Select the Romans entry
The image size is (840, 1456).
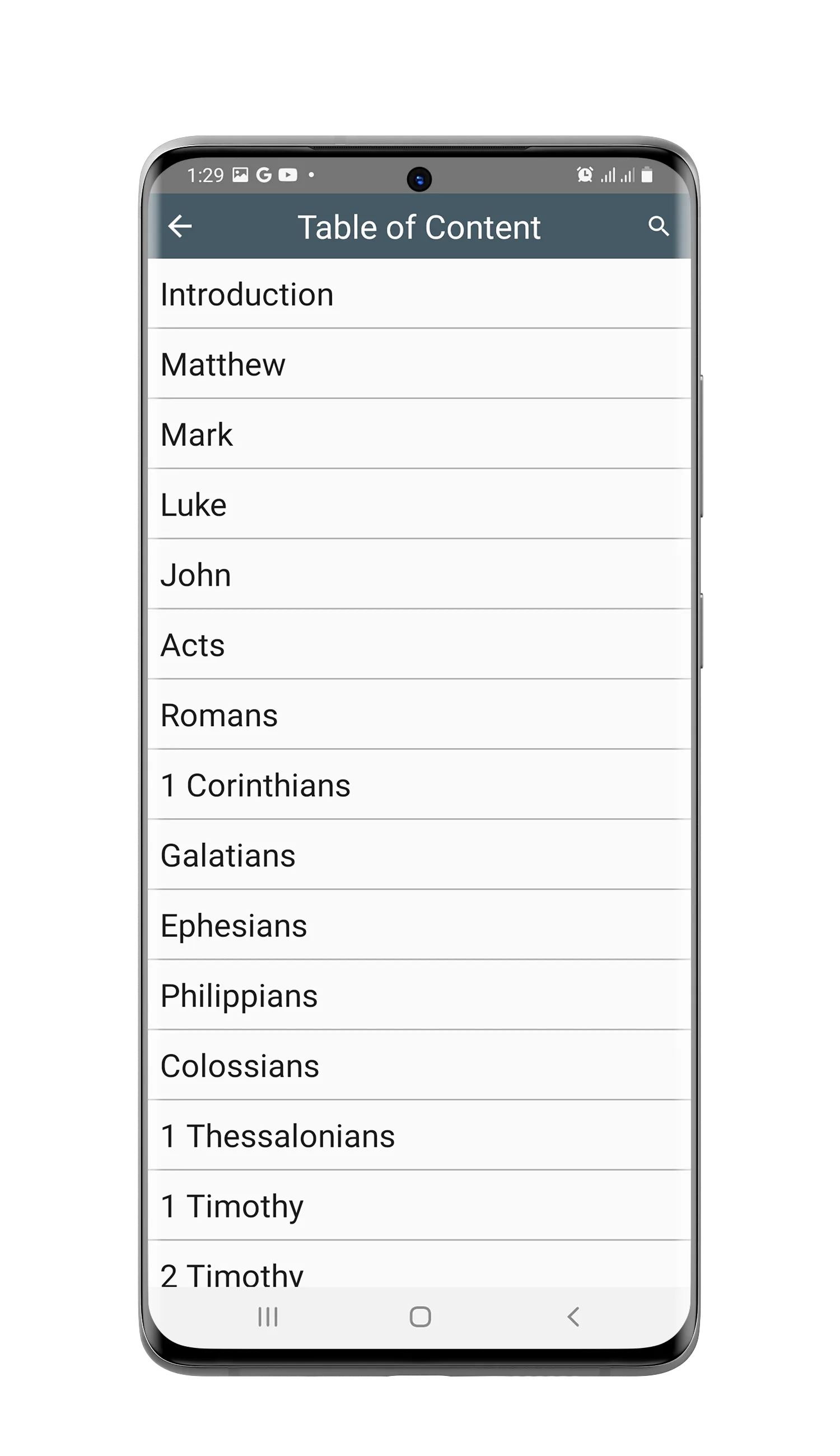[419, 715]
